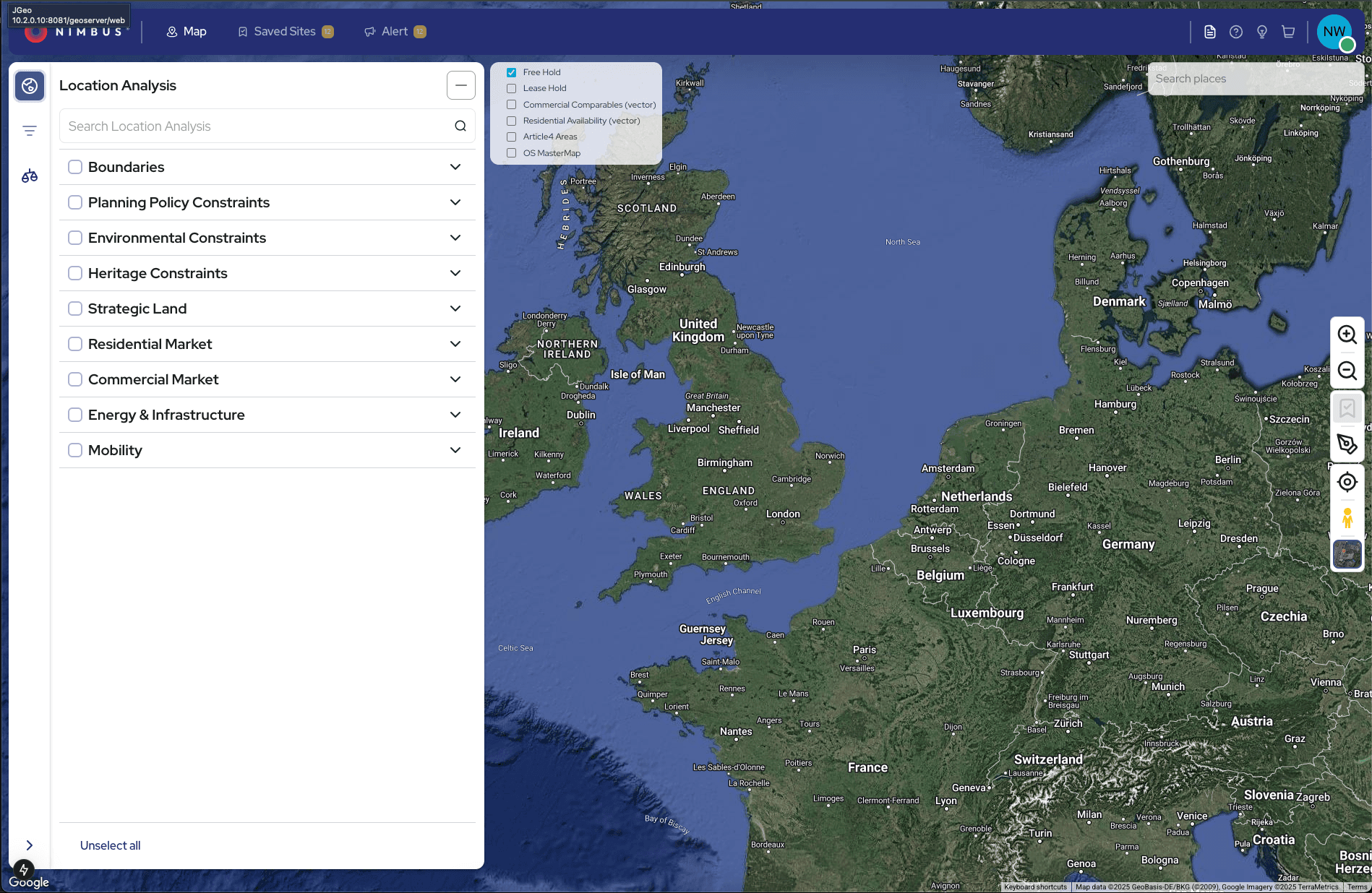The width and height of the screenshot is (1372, 893).
Task: Open the shopping cart icon
Action: click(1288, 32)
